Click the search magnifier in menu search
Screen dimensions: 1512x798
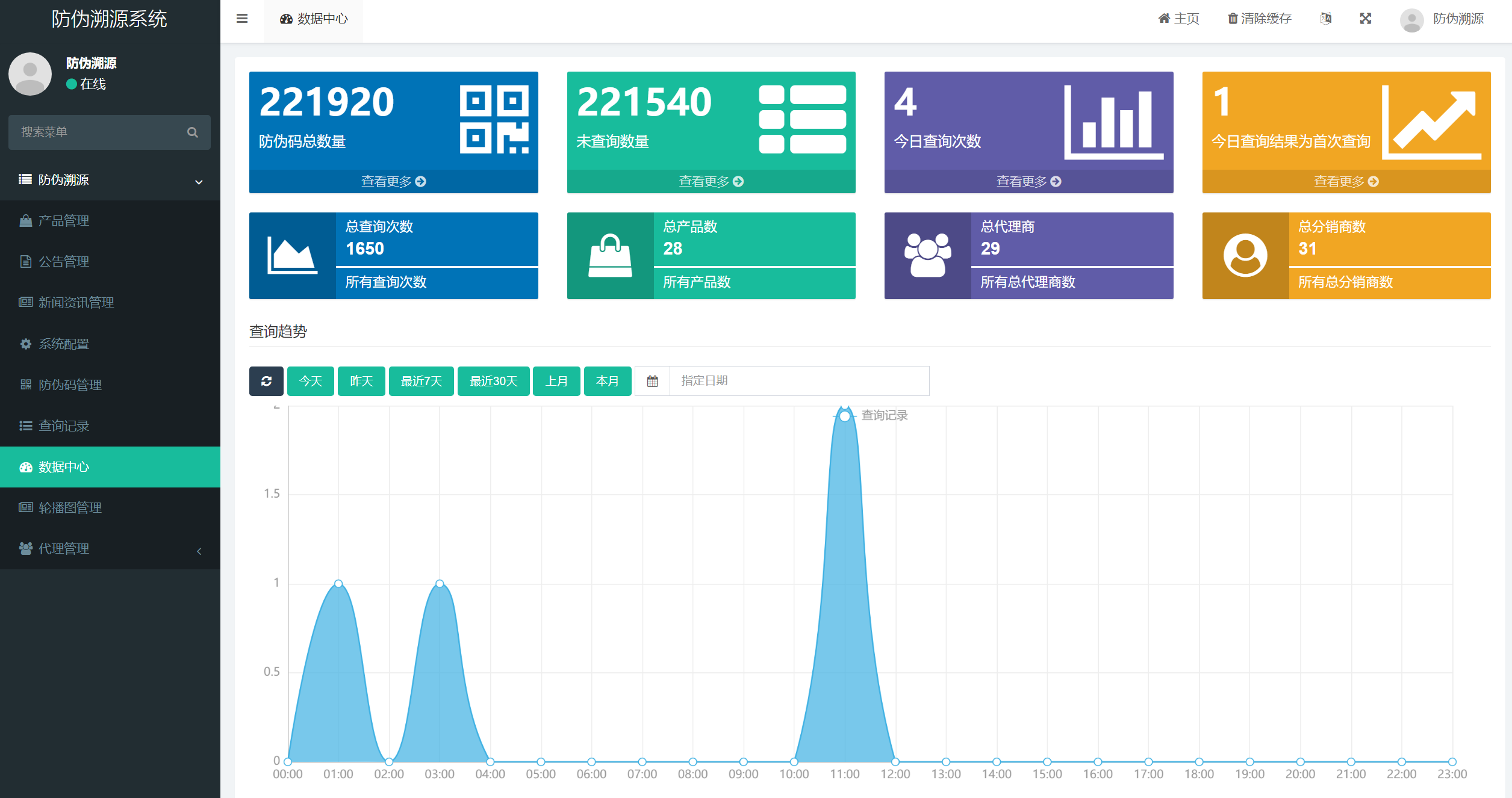pyautogui.click(x=193, y=132)
